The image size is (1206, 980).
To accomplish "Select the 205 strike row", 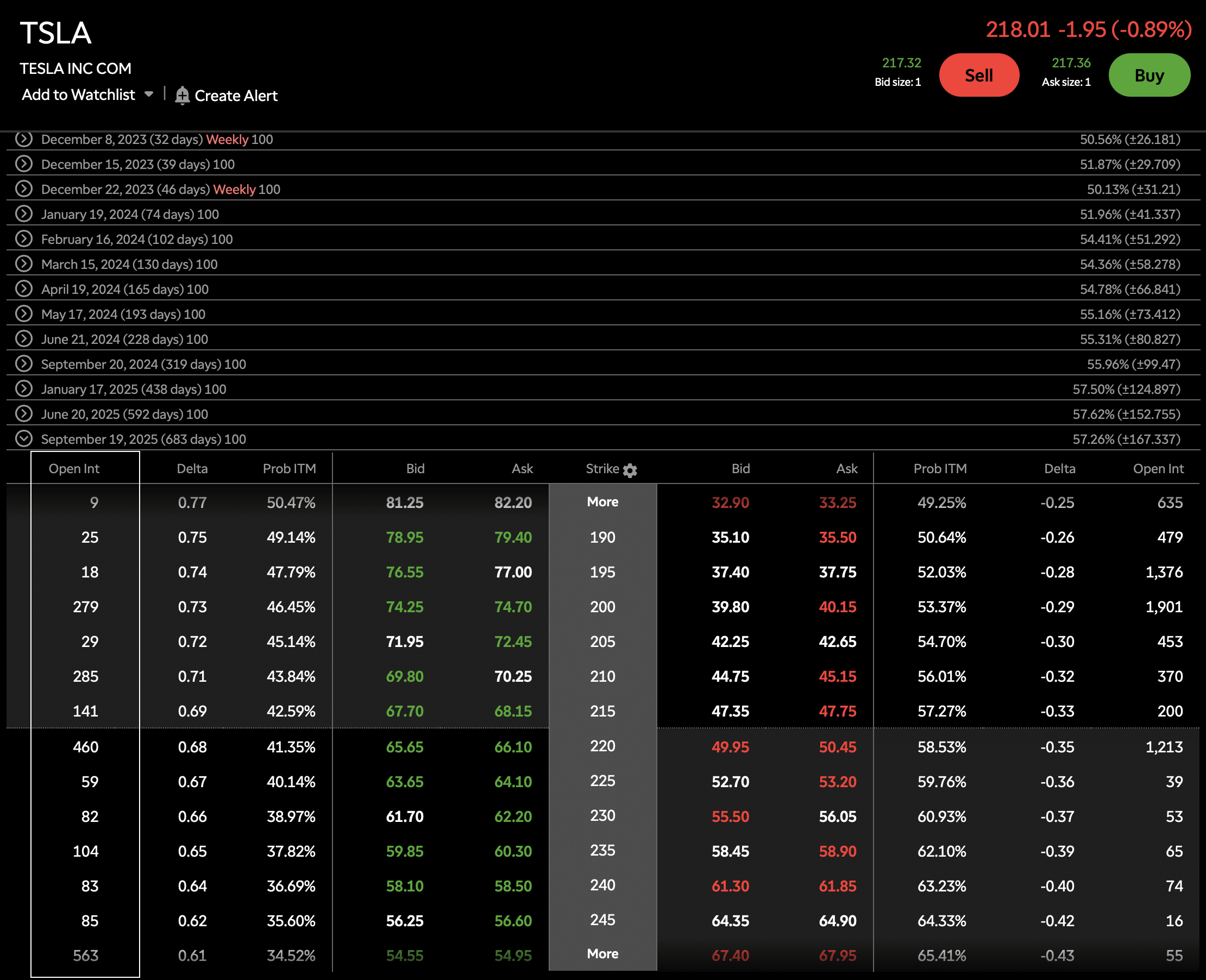I will pyautogui.click(x=602, y=641).
